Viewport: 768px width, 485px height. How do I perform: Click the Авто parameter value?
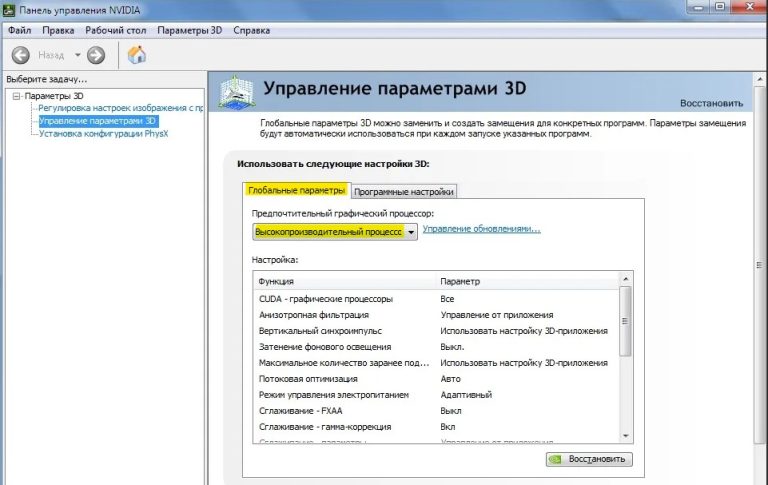[450, 379]
